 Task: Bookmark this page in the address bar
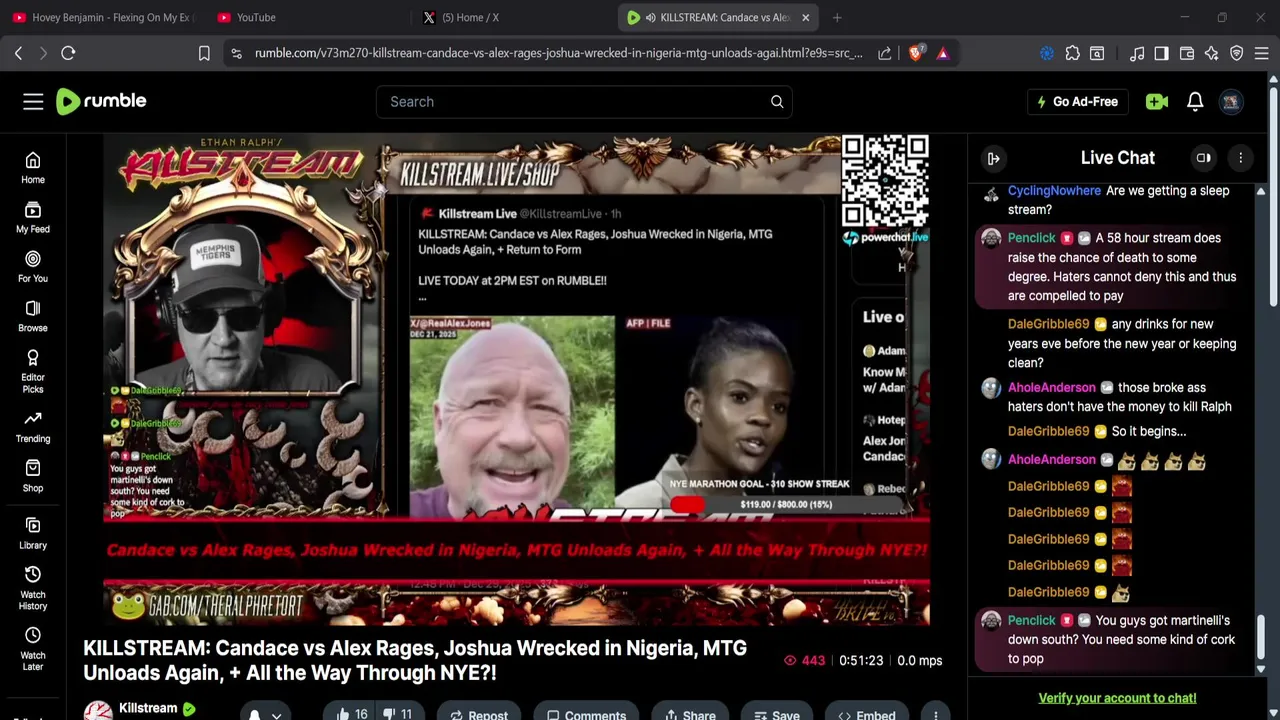point(204,53)
